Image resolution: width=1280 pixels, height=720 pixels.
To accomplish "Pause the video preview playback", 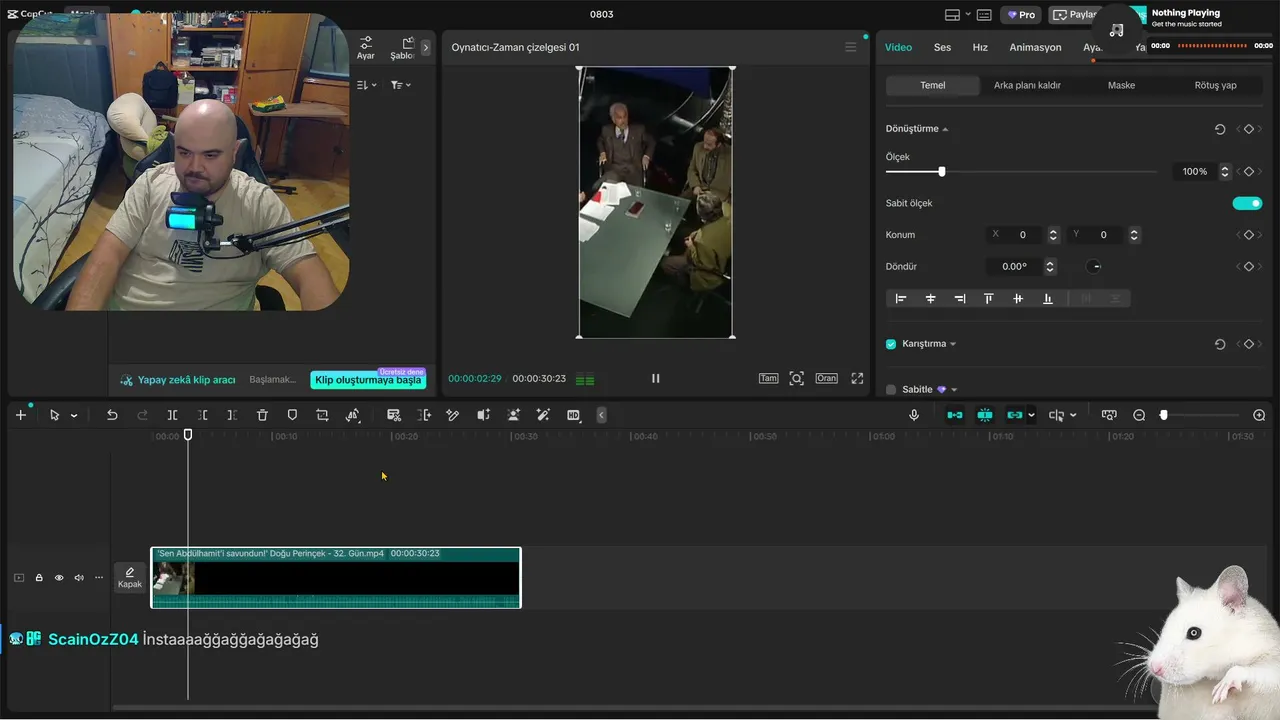I will pos(656,378).
